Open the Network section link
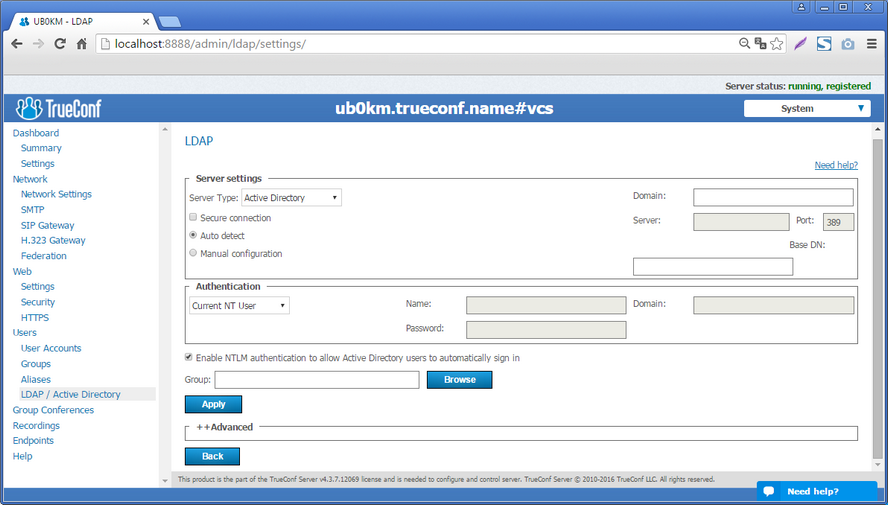 (30, 179)
